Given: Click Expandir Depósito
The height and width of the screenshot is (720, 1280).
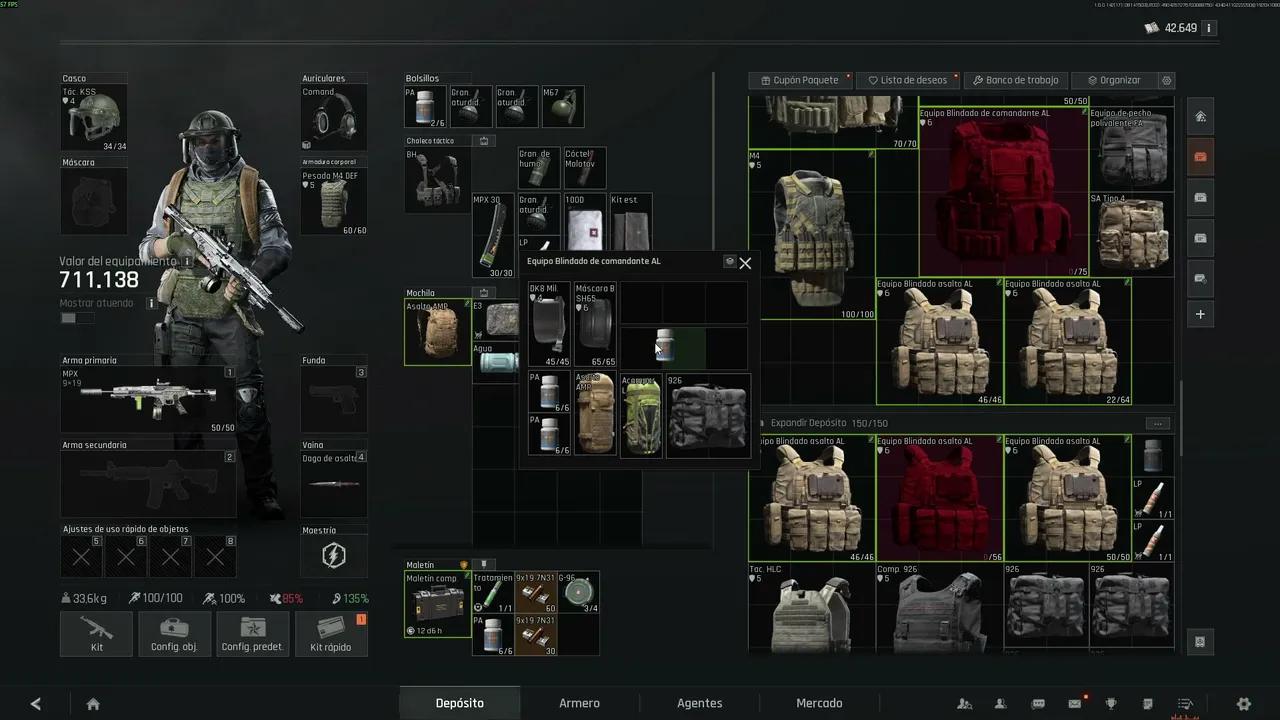Looking at the screenshot, I should (809, 423).
